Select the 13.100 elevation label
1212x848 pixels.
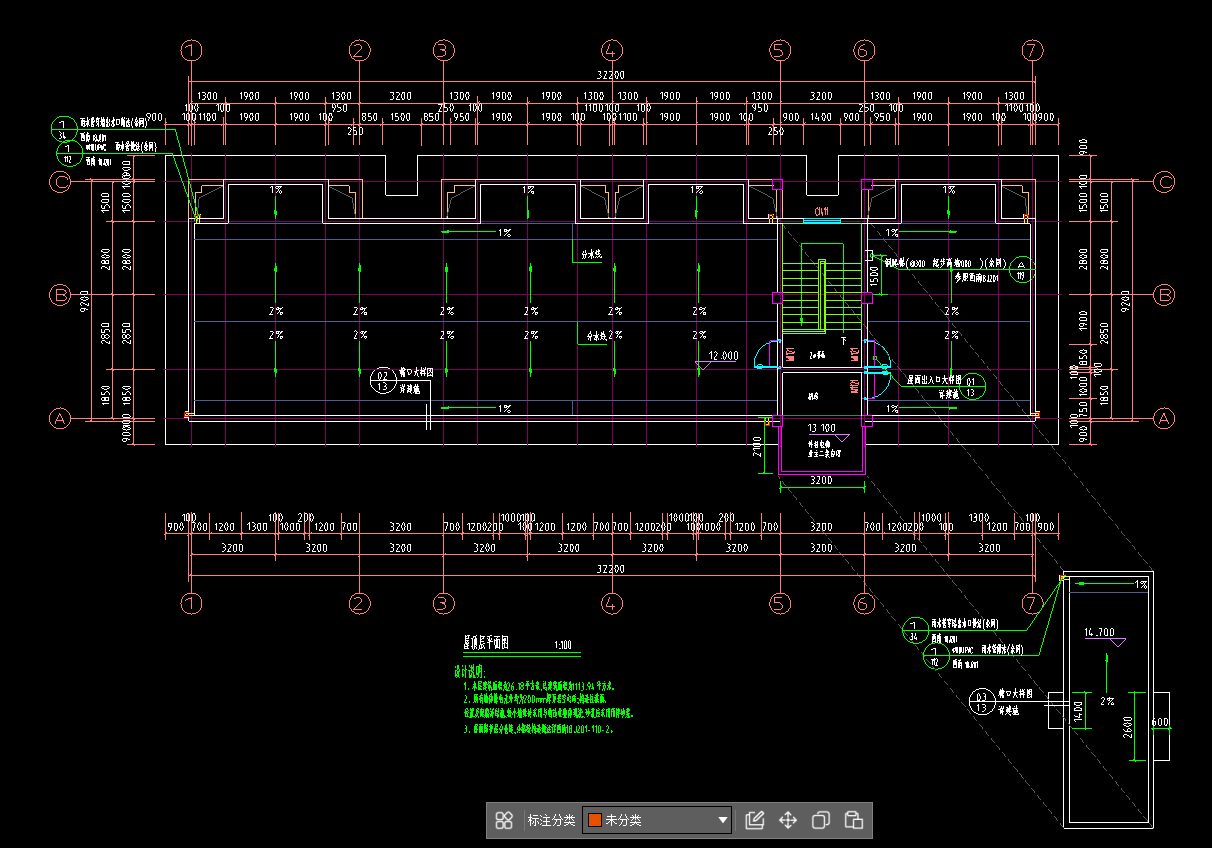(821, 428)
